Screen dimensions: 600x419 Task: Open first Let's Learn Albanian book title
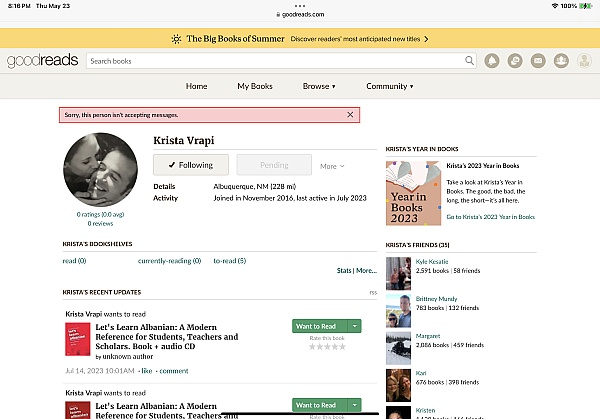pyautogui.click(x=166, y=337)
